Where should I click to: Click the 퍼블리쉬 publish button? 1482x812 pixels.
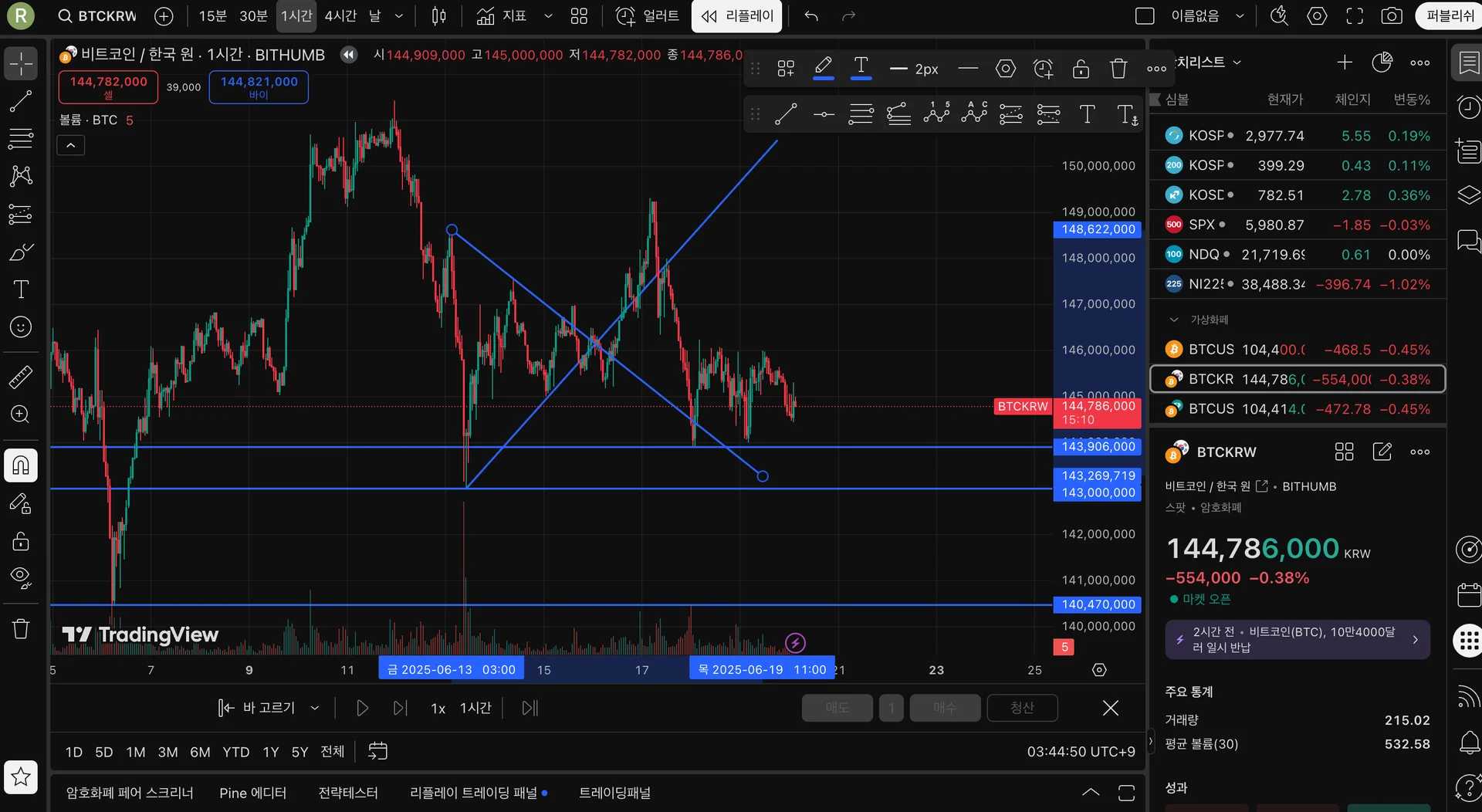[1450, 16]
